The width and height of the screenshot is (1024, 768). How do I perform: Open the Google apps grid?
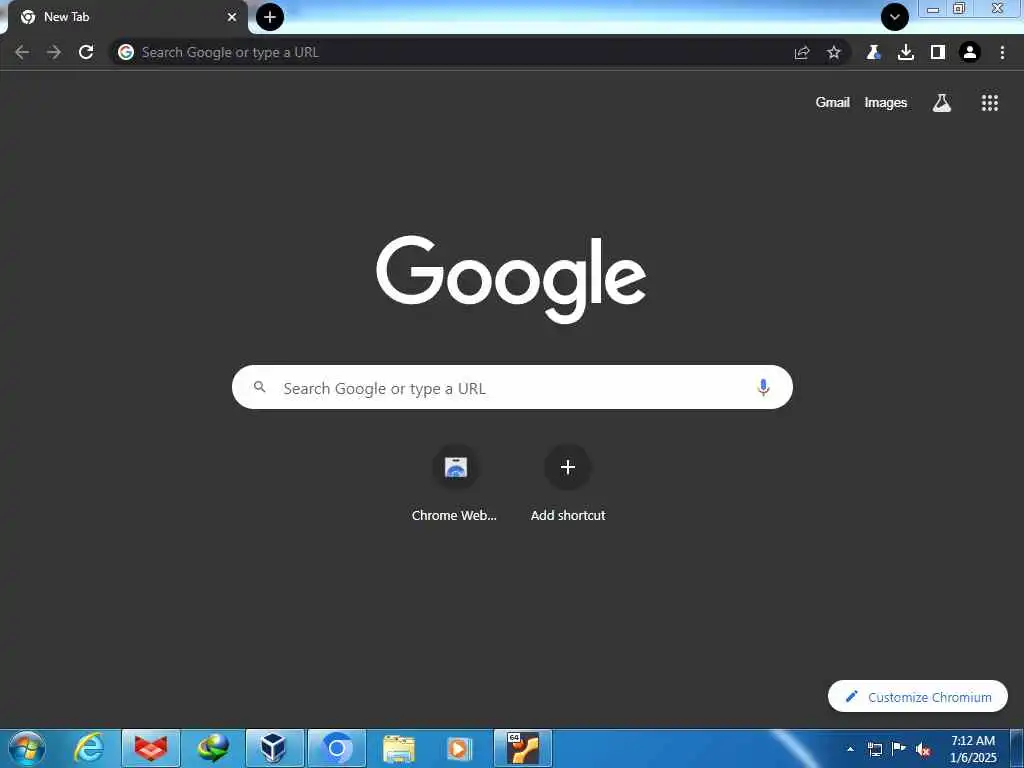pos(989,103)
